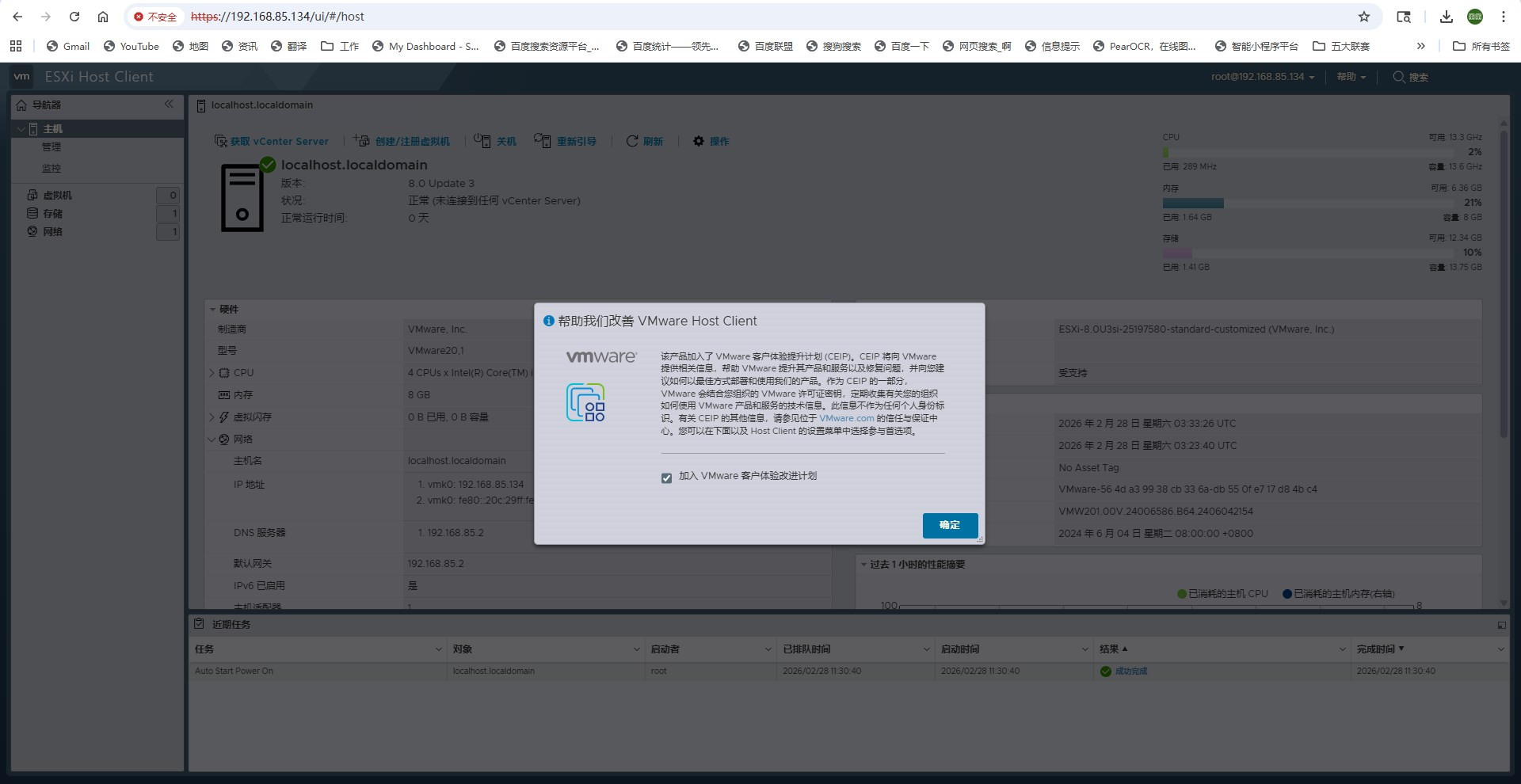Collapse the 网络 section under 硬件

tap(212, 439)
